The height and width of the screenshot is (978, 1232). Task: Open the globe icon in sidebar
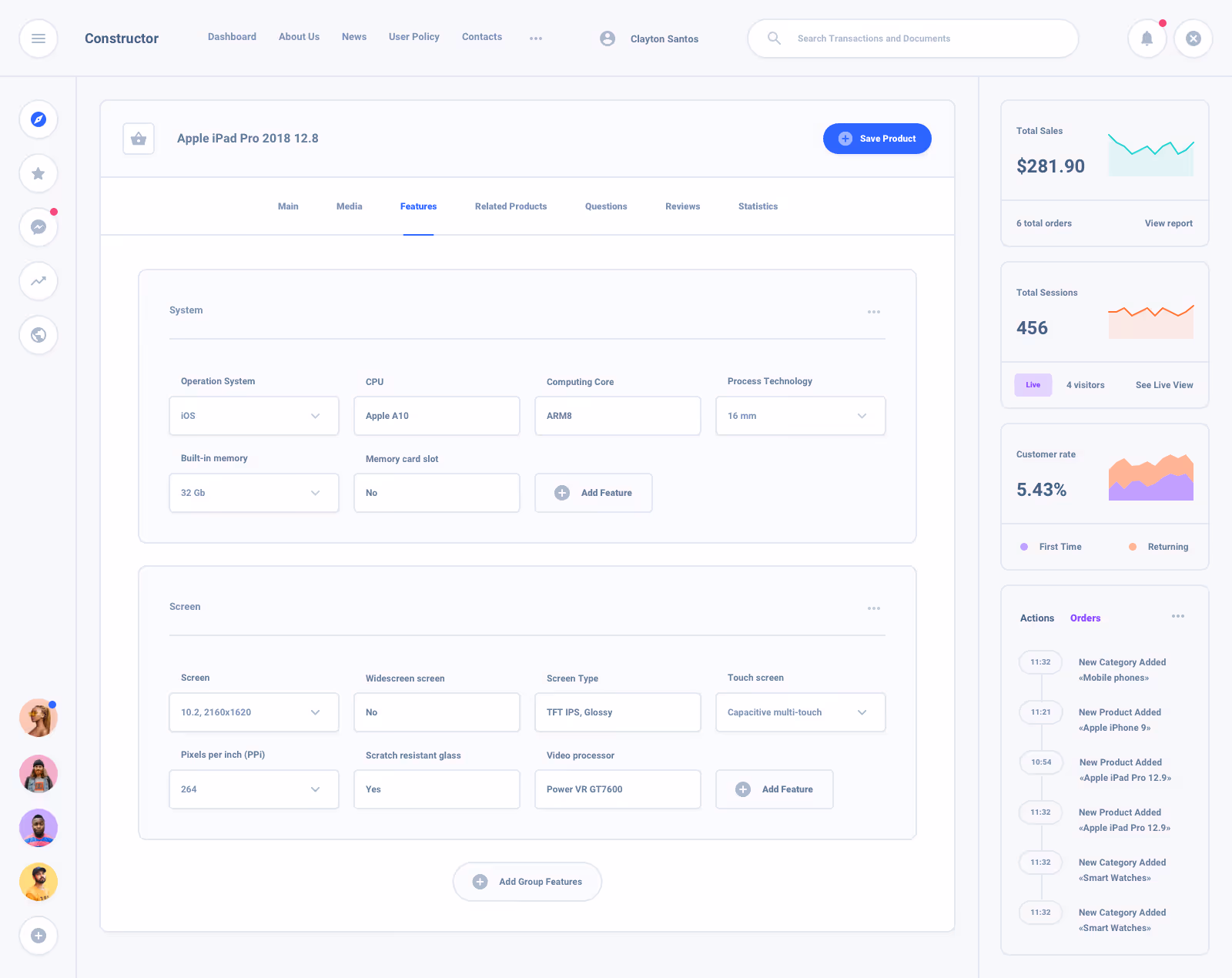pyautogui.click(x=38, y=335)
